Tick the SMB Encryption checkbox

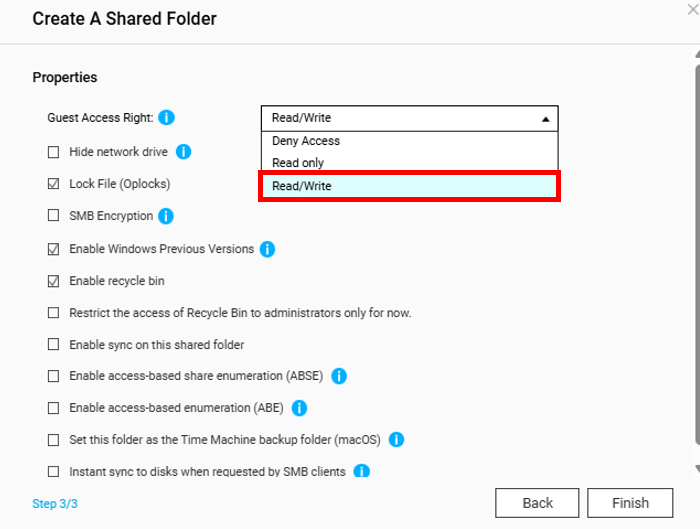[x=54, y=216]
